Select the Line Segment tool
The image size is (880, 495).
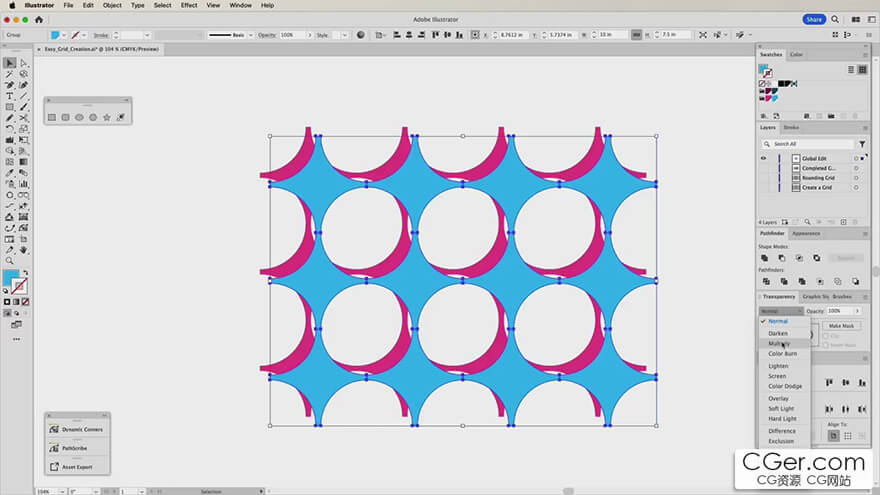[x=24, y=96]
